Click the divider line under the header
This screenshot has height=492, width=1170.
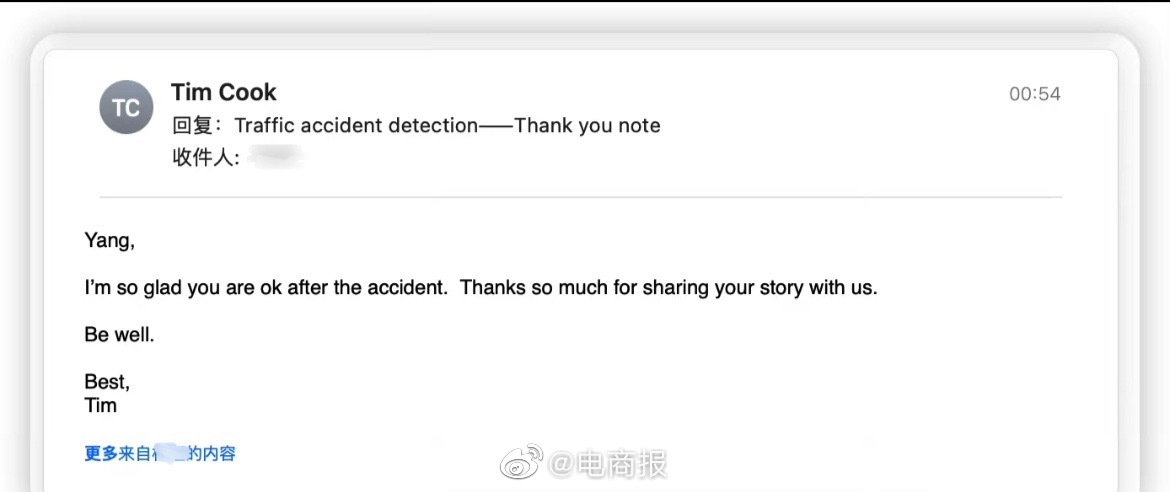tap(580, 197)
